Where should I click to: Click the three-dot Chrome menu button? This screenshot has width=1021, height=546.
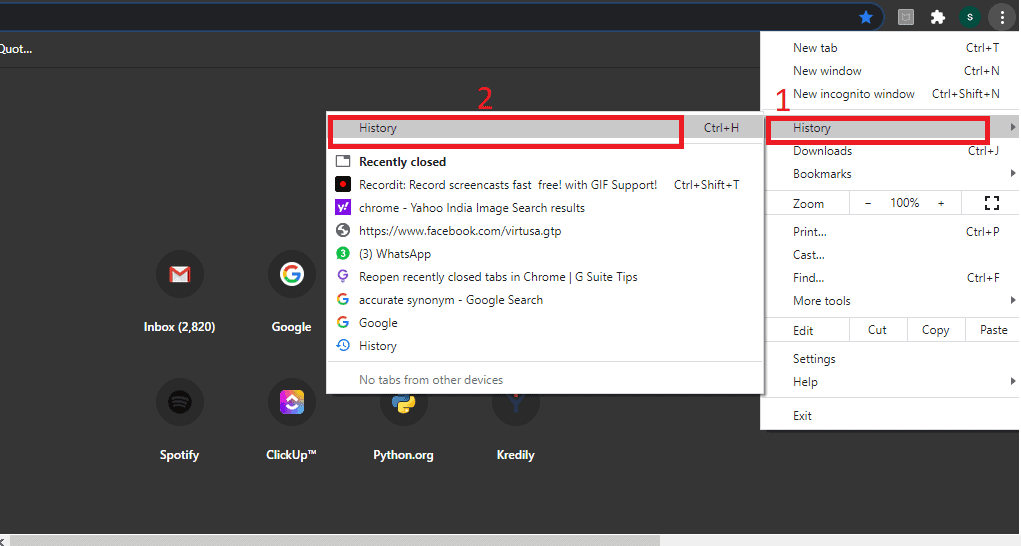(x=1002, y=17)
